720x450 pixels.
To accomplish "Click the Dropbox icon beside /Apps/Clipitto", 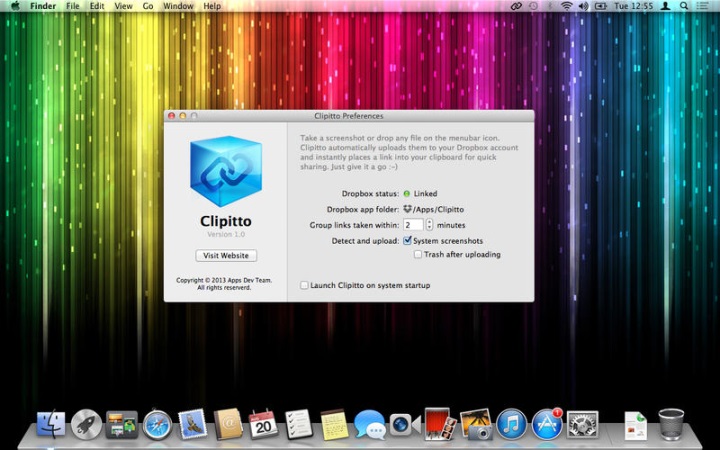I will [x=408, y=209].
